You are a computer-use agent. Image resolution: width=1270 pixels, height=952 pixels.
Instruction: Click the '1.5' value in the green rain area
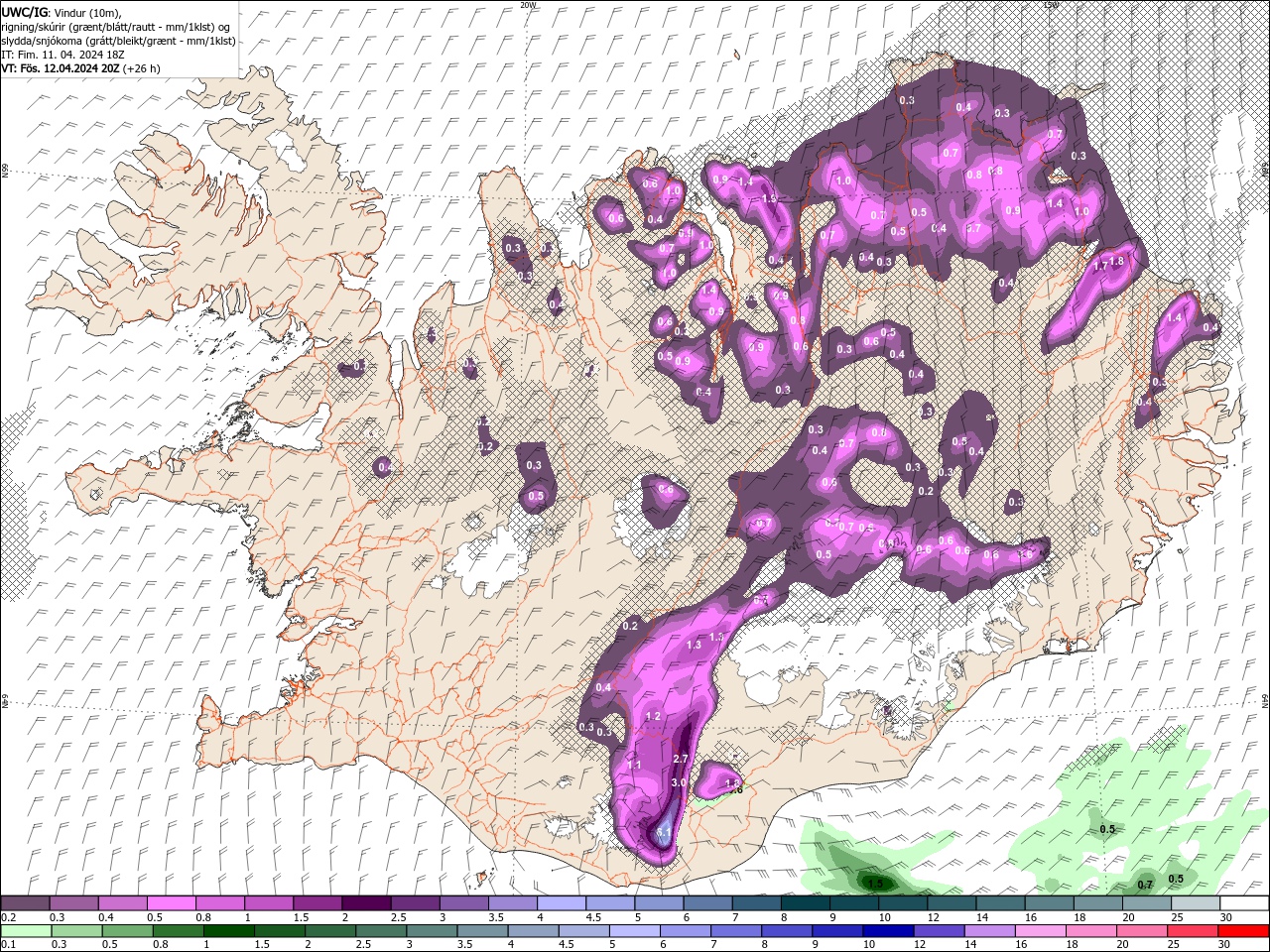[875, 883]
